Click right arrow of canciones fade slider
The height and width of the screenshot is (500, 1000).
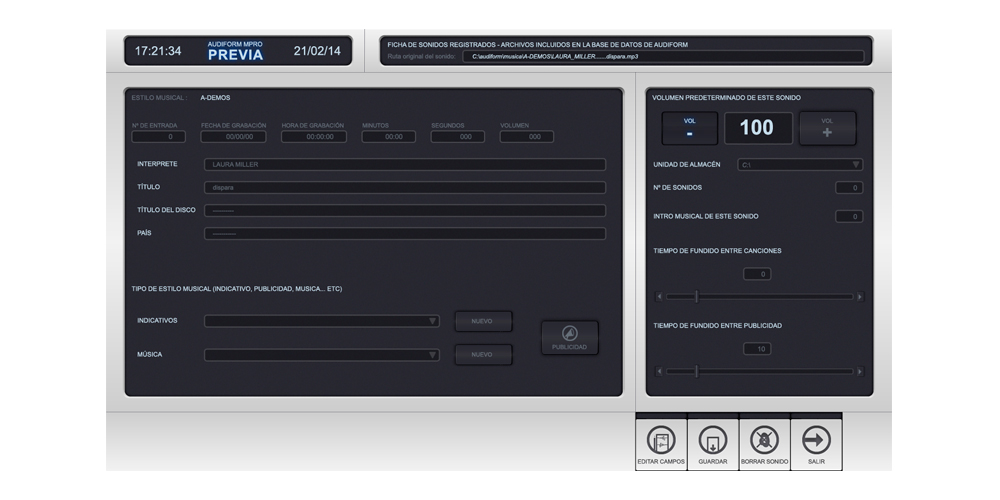(860, 297)
